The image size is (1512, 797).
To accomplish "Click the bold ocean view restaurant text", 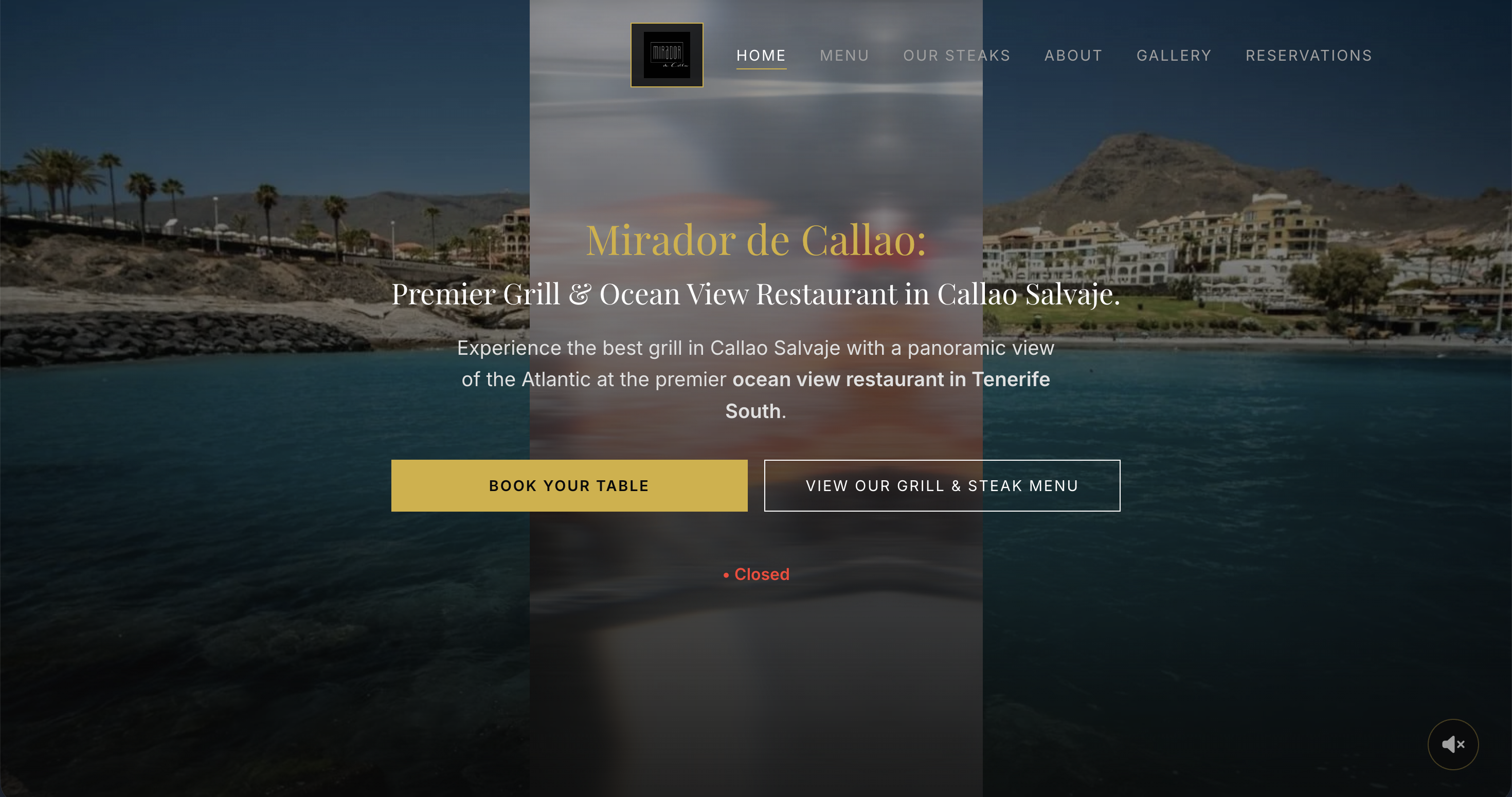I will coord(890,395).
